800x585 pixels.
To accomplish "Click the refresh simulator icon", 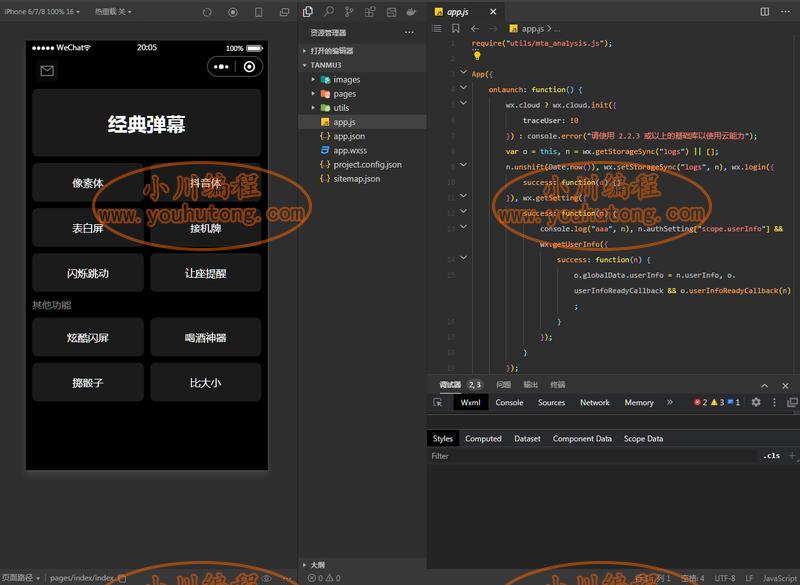I will coord(207,12).
